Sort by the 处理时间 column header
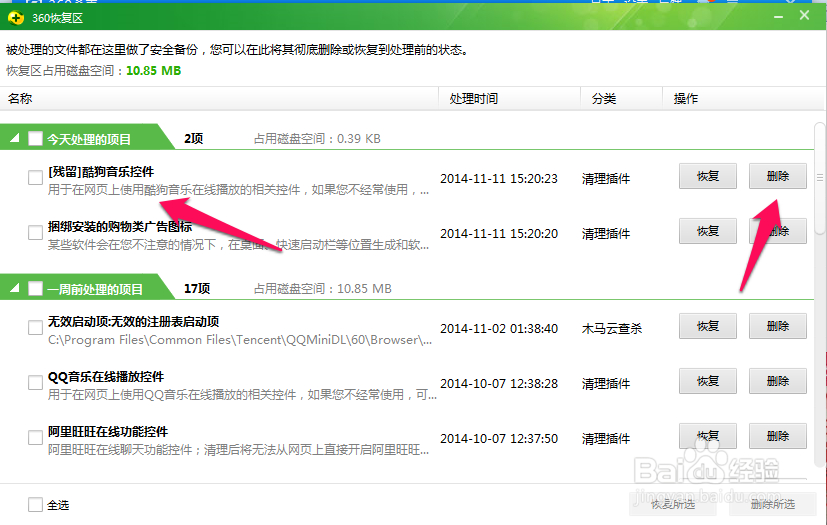The height and width of the screenshot is (525, 827). tap(509, 99)
